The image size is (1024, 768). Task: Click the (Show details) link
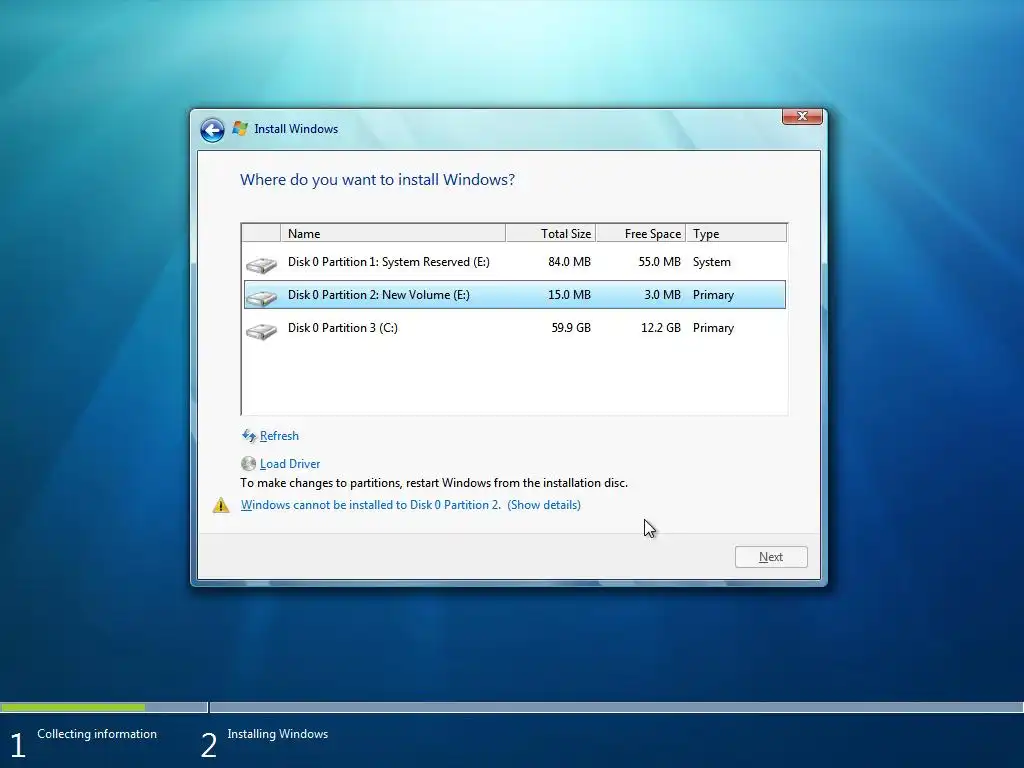coord(544,505)
